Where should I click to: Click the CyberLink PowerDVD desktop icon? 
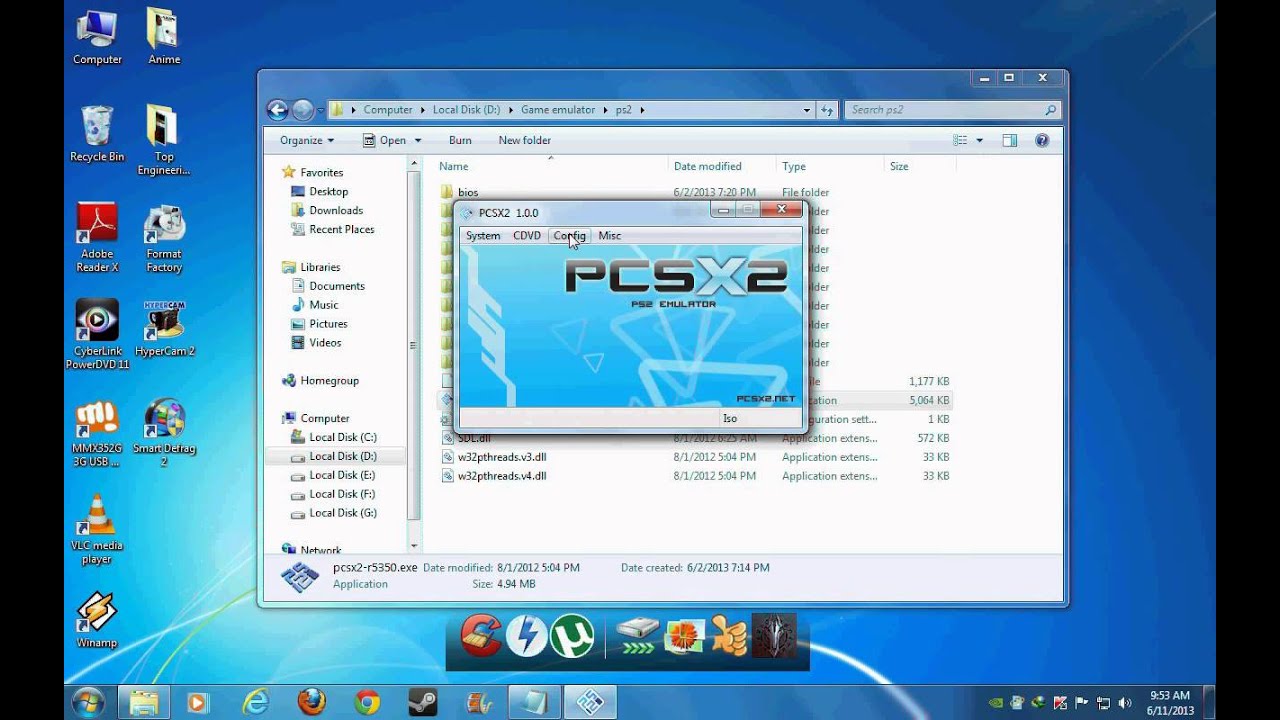tap(97, 335)
